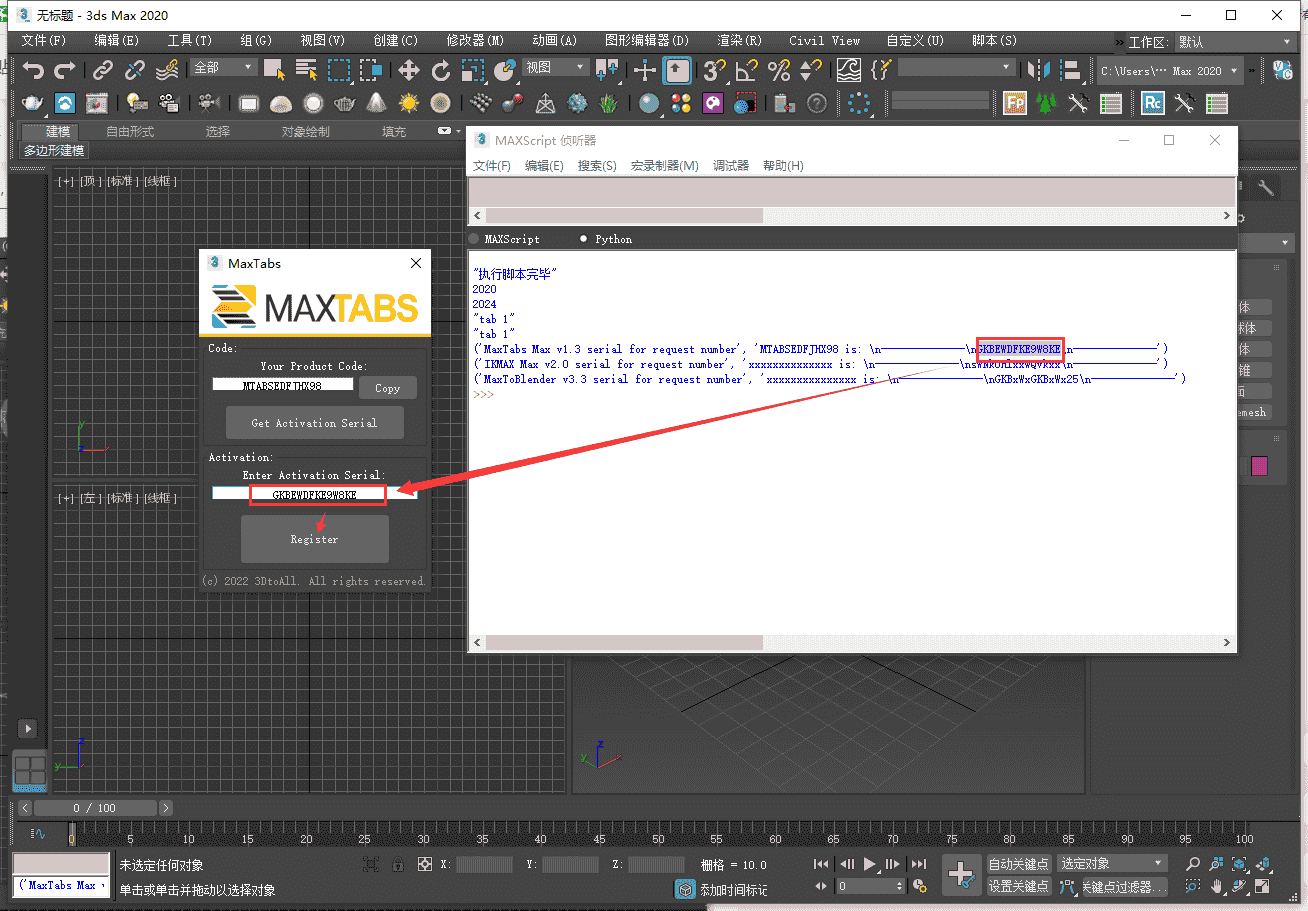1308x911 pixels.
Task: Click the sun light icon in second toolbar
Action: click(408, 103)
